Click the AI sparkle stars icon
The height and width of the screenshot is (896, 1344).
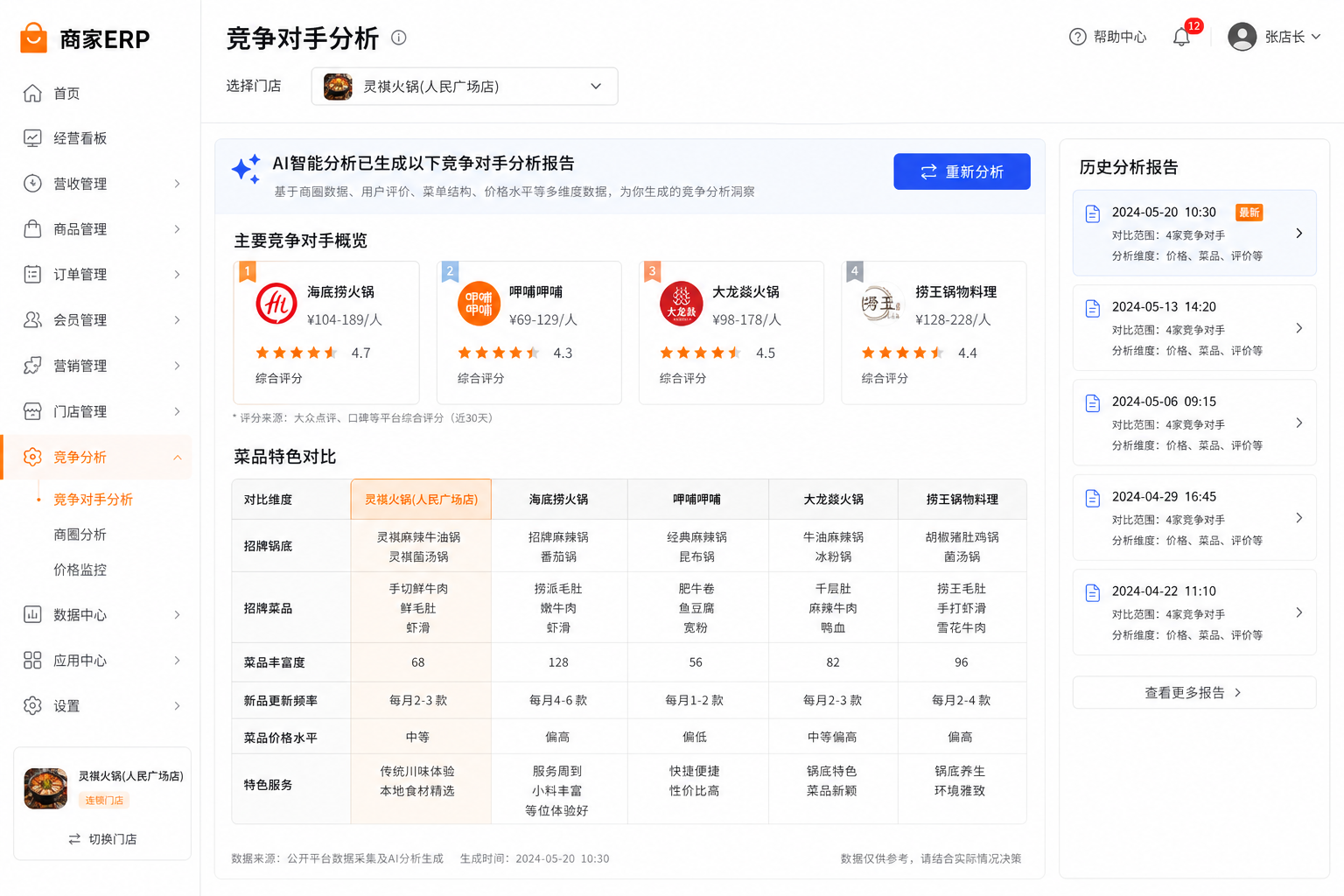click(x=246, y=169)
